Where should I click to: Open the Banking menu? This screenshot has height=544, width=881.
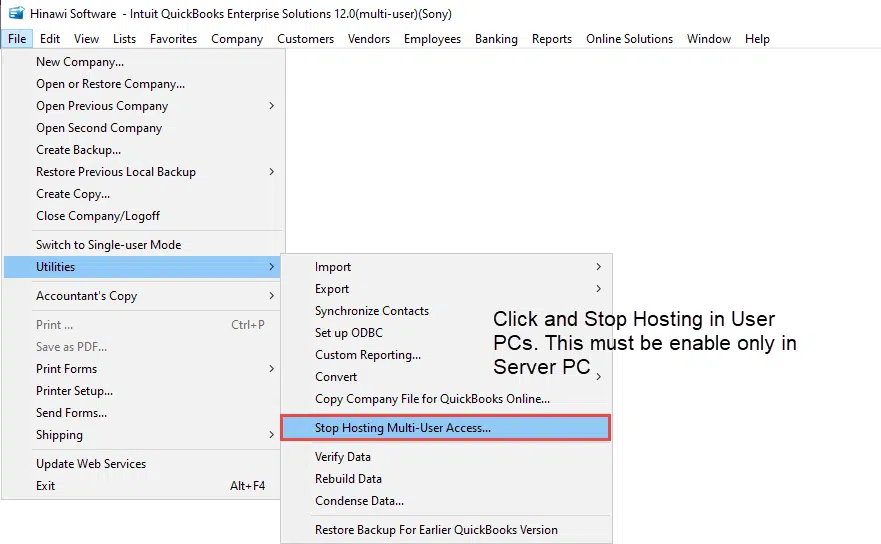[496, 39]
